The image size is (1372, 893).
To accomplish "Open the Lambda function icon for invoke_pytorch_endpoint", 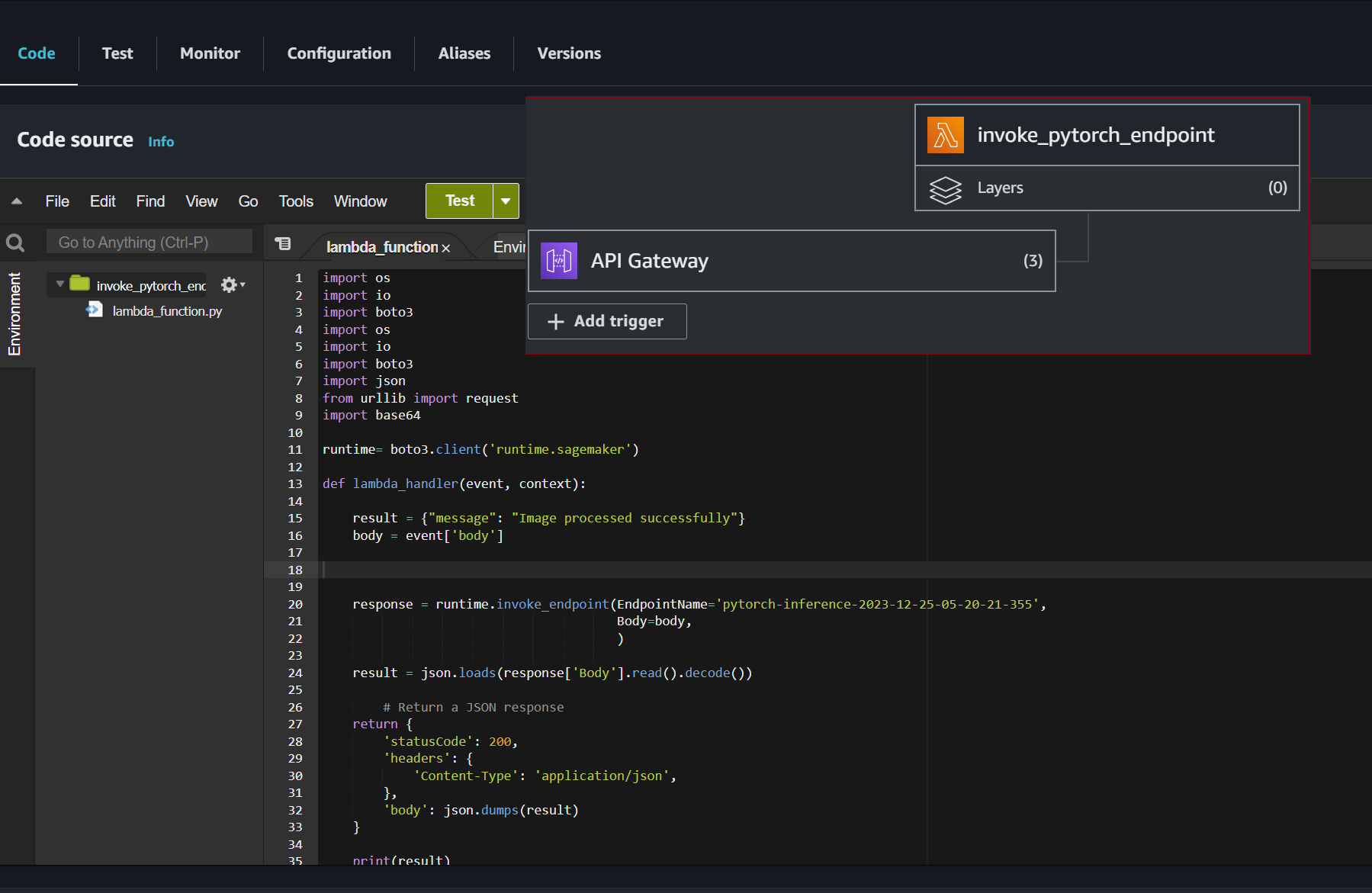I will click(x=945, y=135).
